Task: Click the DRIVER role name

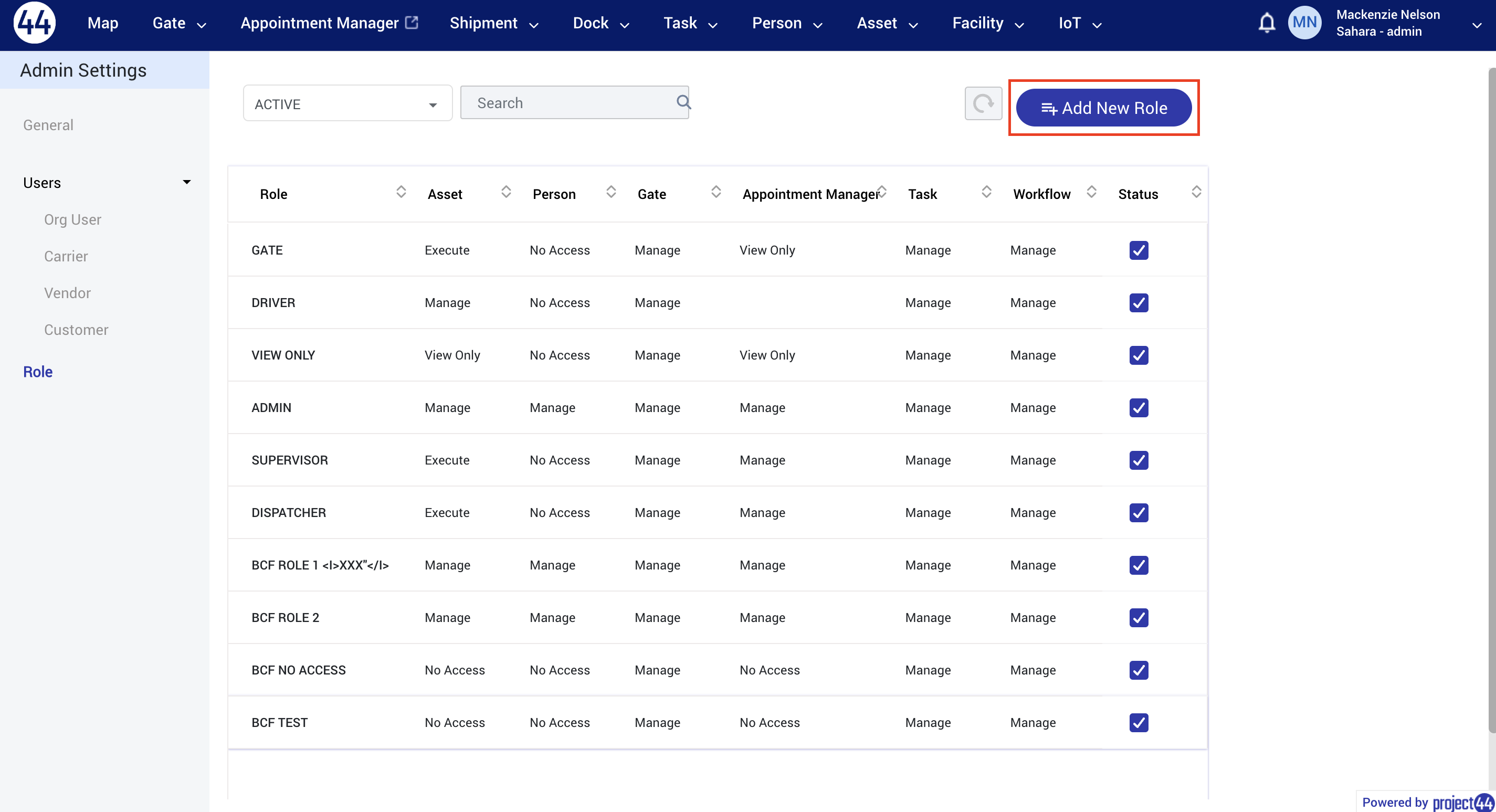Action: [x=273, y=303]
